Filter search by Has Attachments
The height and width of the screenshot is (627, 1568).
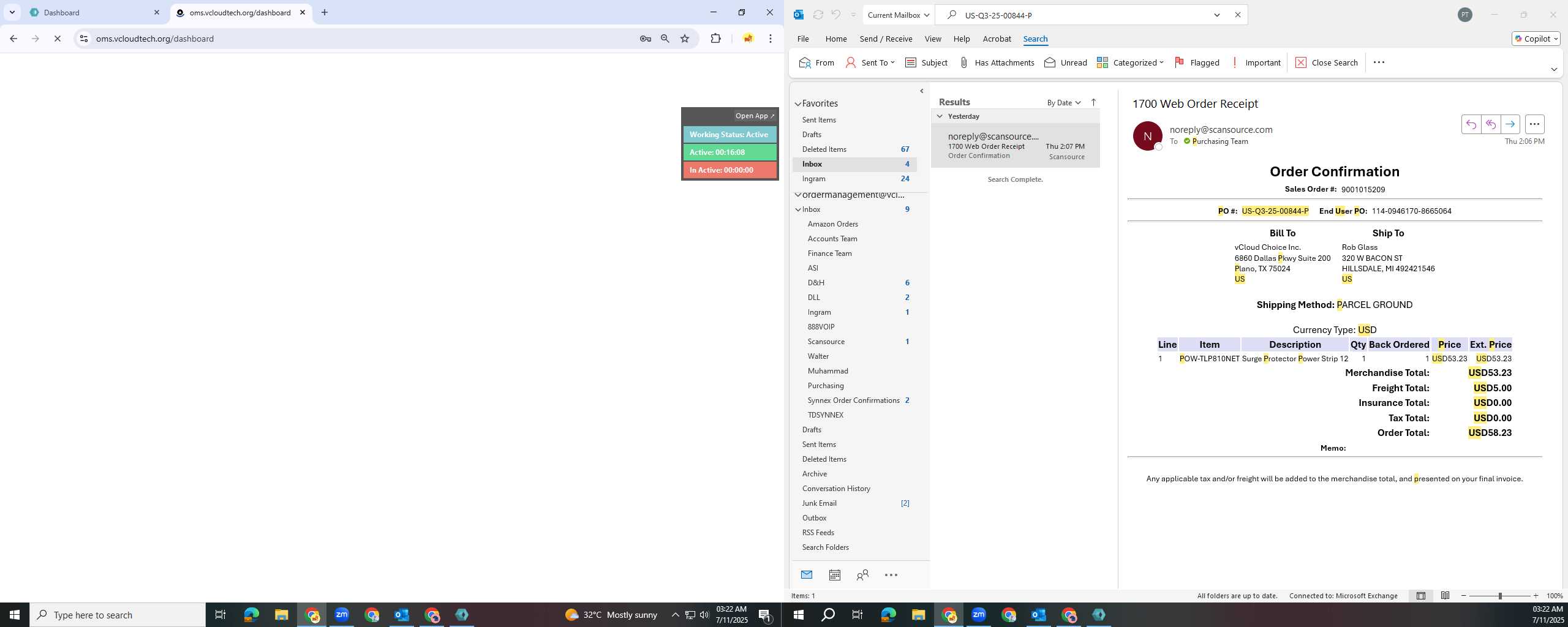coord(996,62)
